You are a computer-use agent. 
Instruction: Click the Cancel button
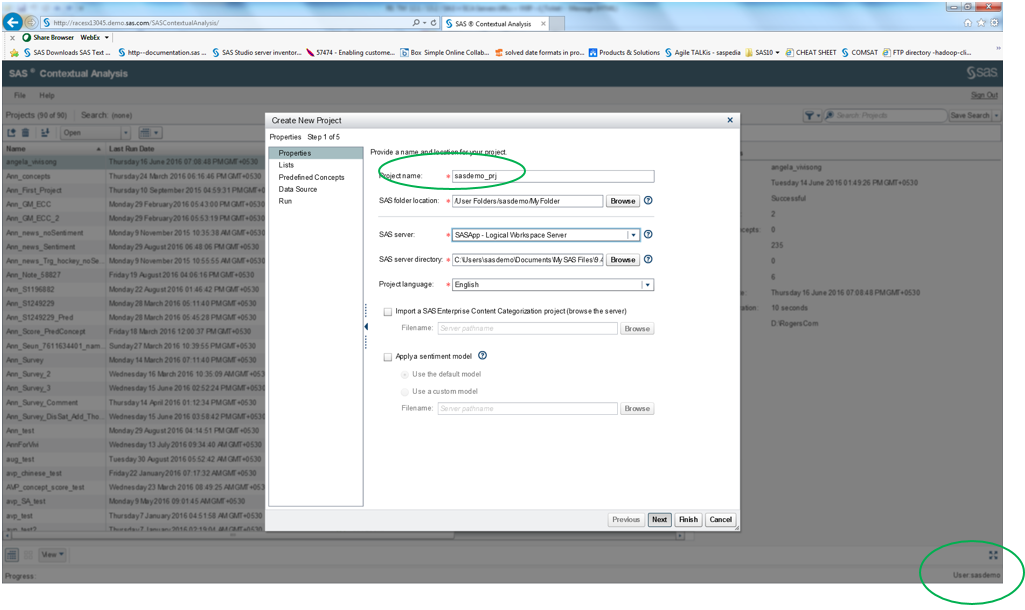(x=721, y=520)
